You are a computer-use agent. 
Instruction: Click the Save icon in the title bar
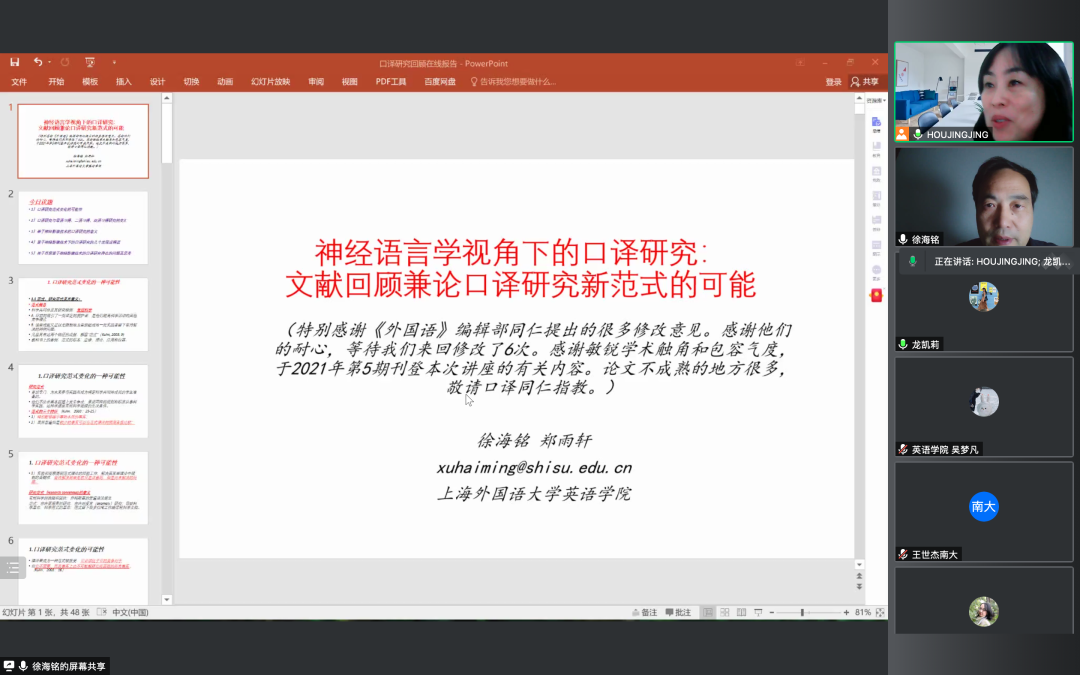[x=14, y=62]
